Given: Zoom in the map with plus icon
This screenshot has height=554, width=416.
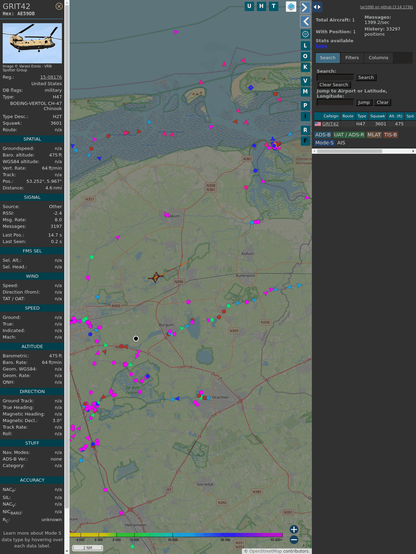Looking at the screenshot, I should point(294,529).
